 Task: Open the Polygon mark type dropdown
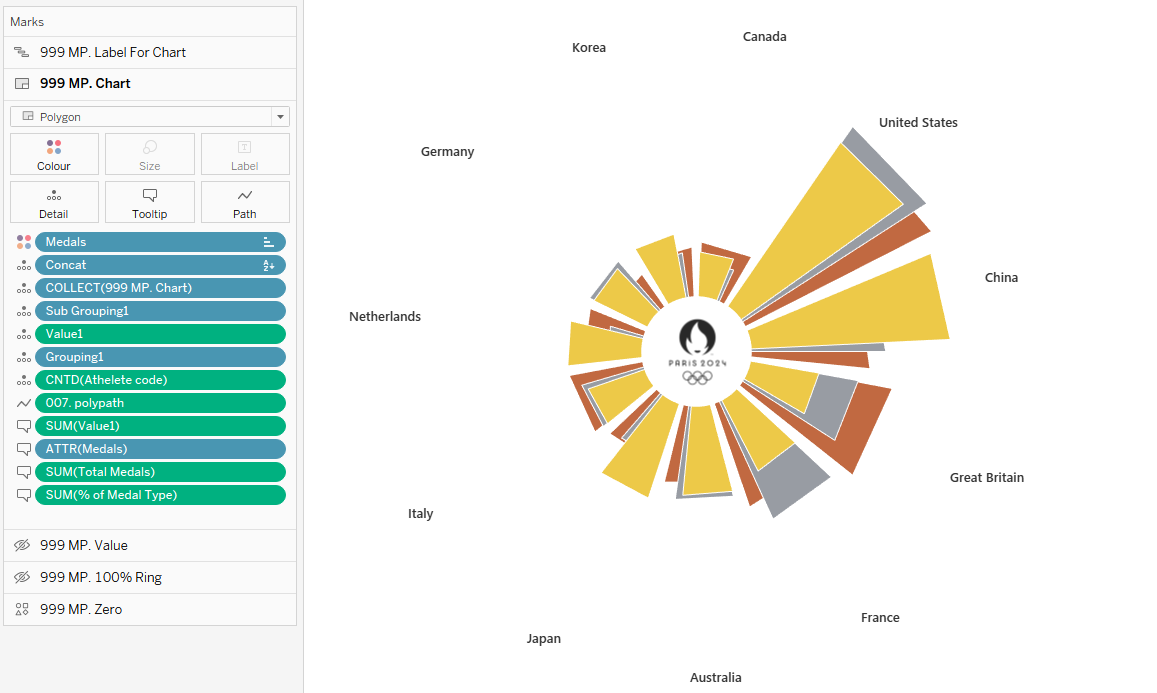(280, 117)
